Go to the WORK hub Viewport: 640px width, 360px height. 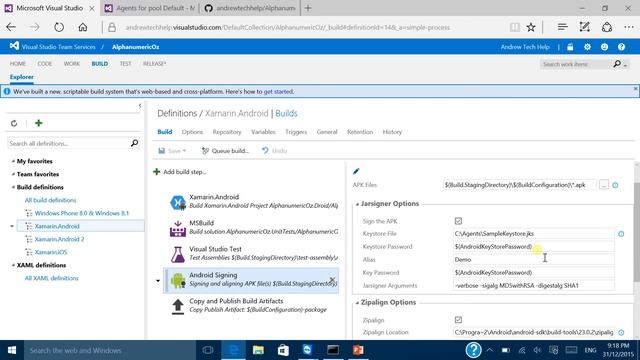(72, 64)
